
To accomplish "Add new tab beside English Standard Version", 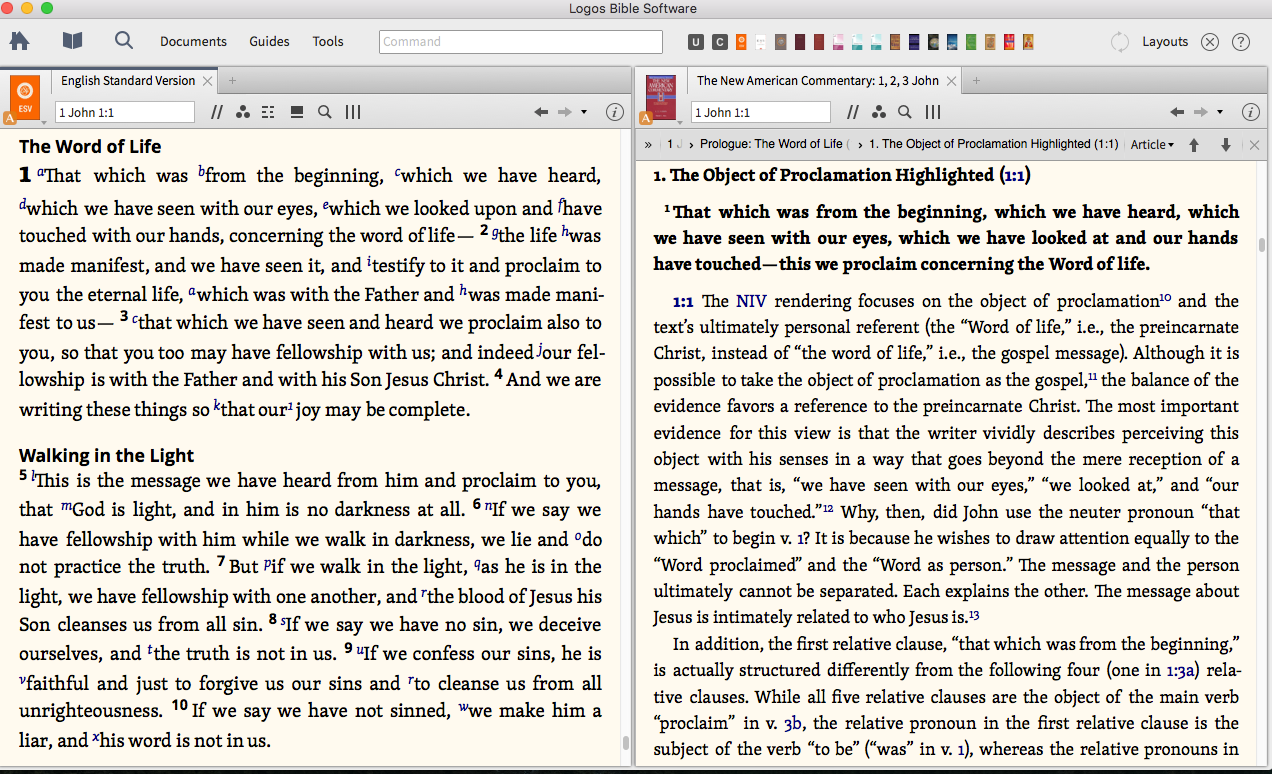I will point(233,81).
